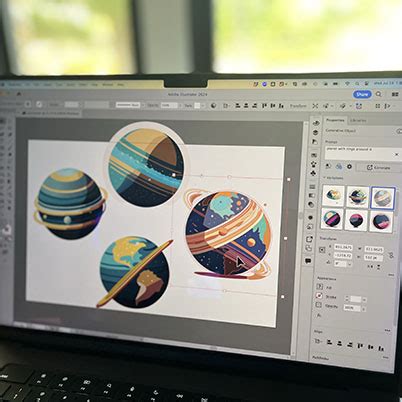The width and height of the screenshot is (402, 402).
Task: Open the Layers panel icon in the dock
Action: point(315,133)
